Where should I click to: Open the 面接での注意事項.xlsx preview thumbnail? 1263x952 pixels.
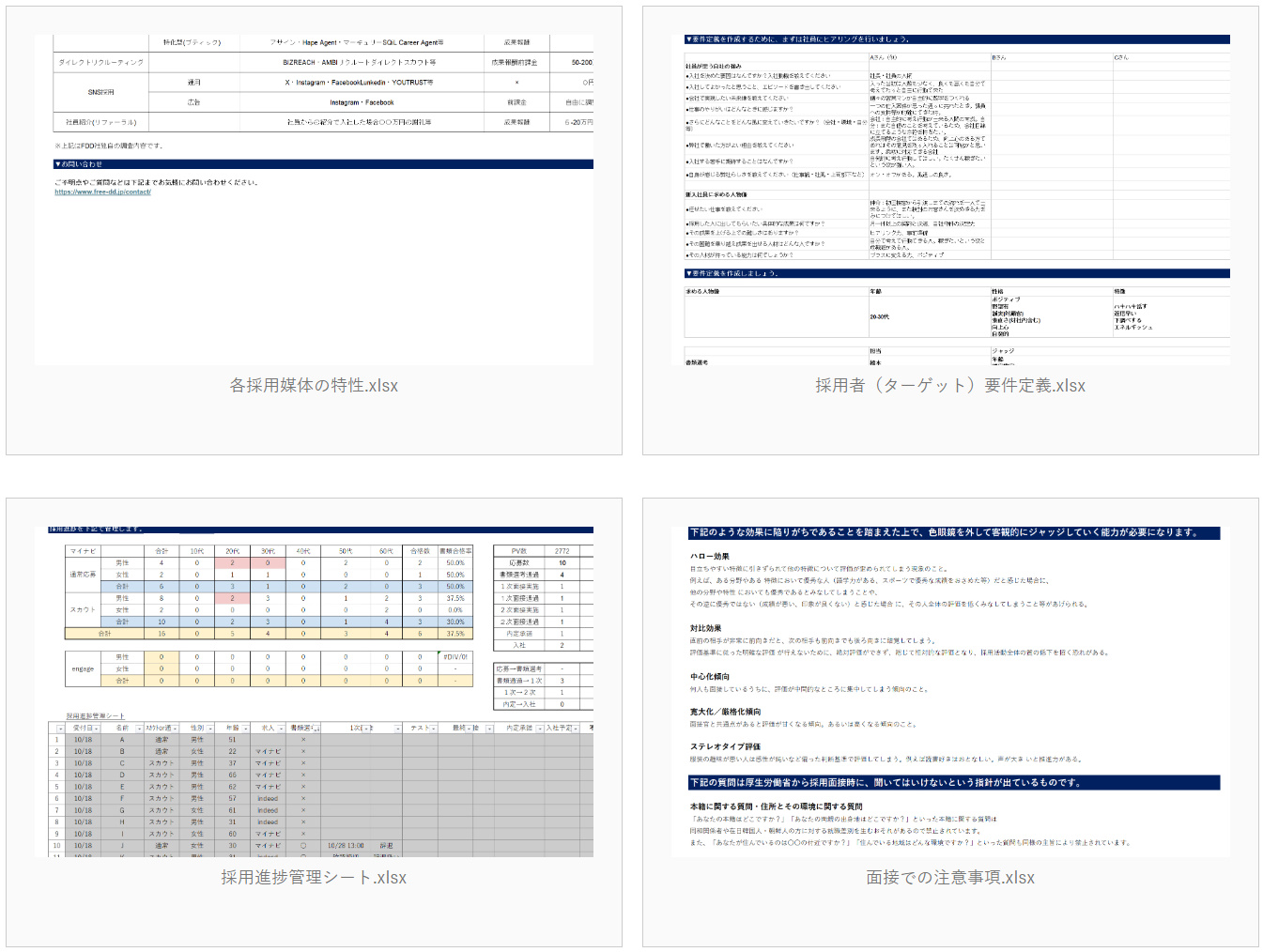pyautogui.click(x=950, y=692)
